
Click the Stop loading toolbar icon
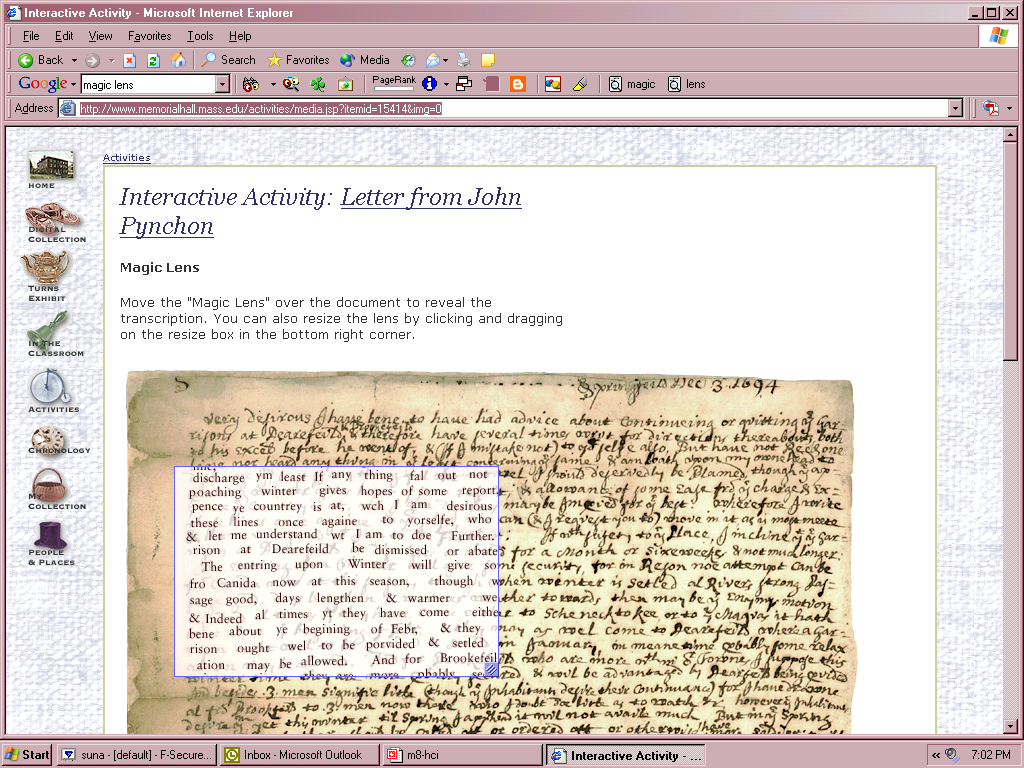tap(130, 60)
